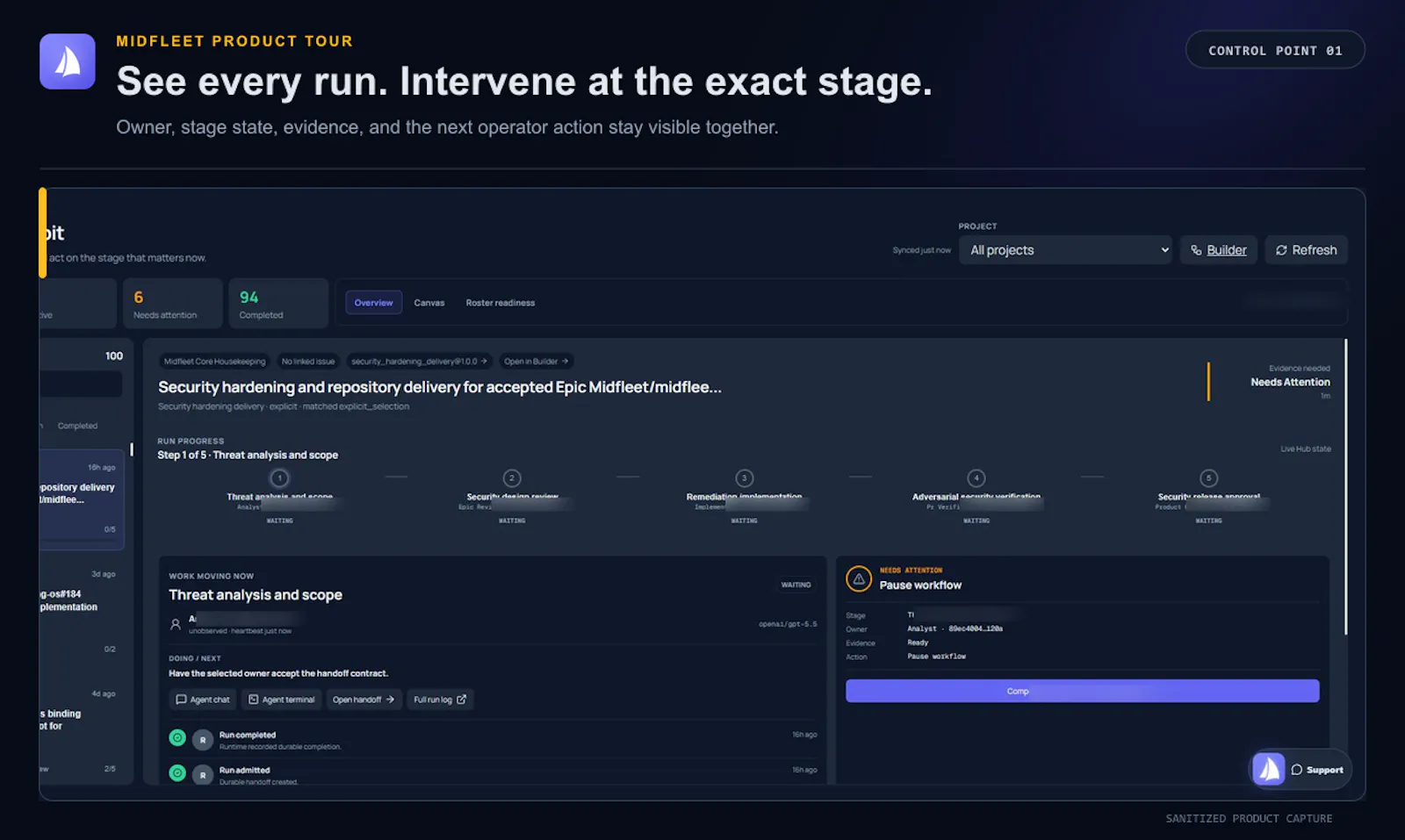1405x840 pixels.
Task: Open the security_hardening_delivery@1.0.0 chip
Action: click(419, 361)
